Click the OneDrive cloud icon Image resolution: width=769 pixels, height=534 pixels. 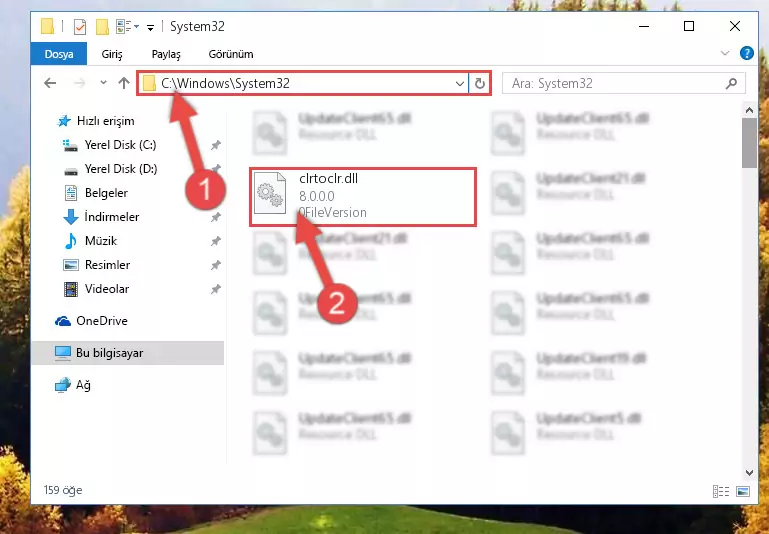(63, 321)
